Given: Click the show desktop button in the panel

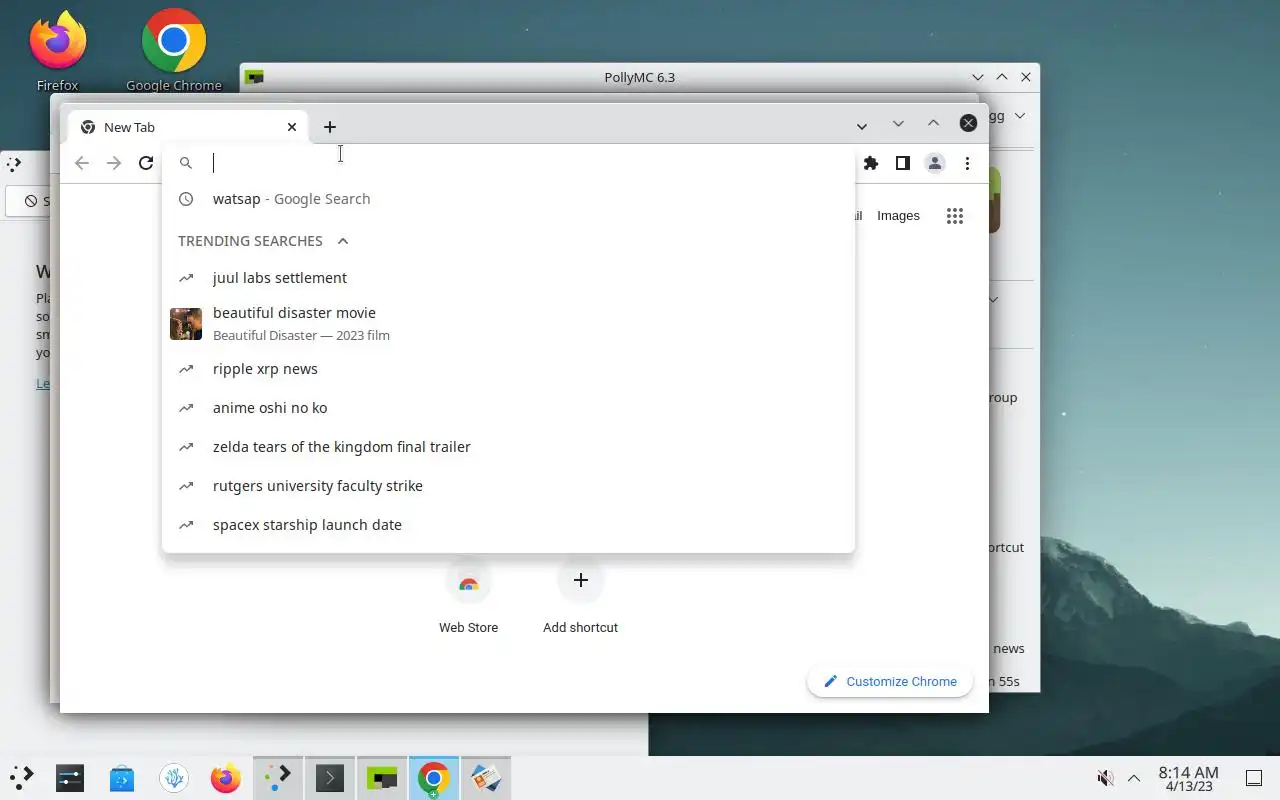Looking at the screenshot, I should (x=1254, y=778).
